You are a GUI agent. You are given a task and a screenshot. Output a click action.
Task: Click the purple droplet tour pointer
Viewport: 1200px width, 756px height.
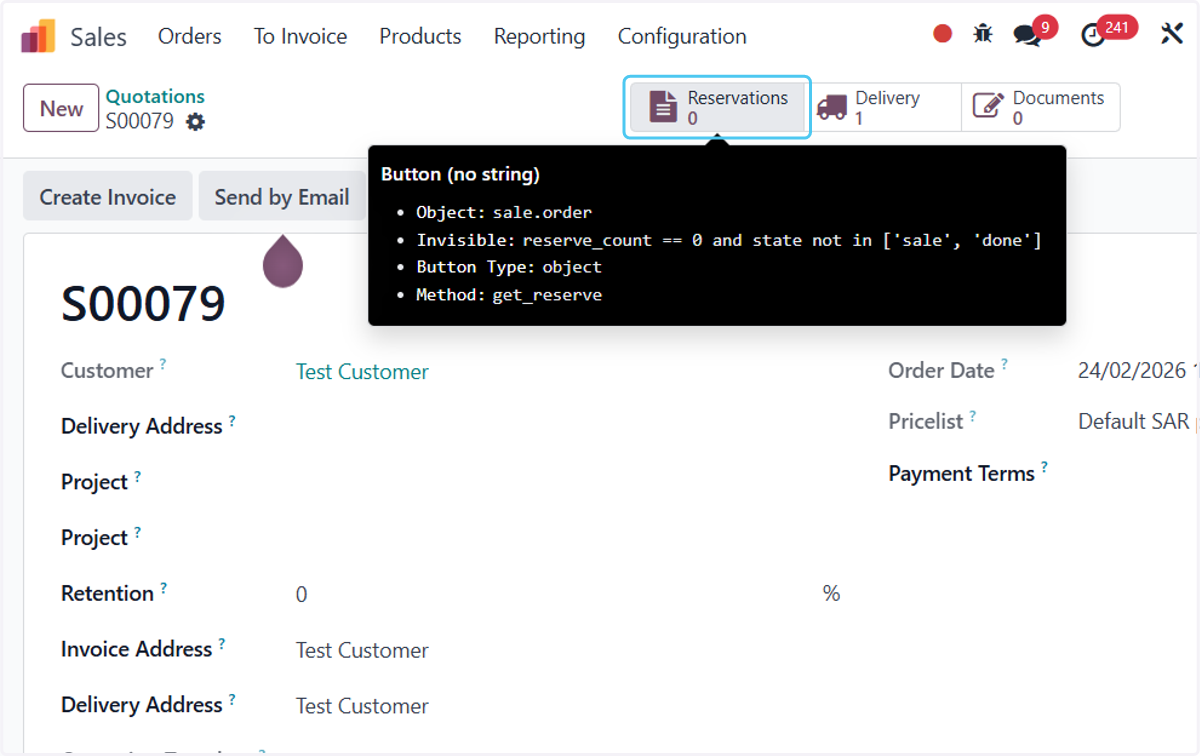(x=283, y=261)
